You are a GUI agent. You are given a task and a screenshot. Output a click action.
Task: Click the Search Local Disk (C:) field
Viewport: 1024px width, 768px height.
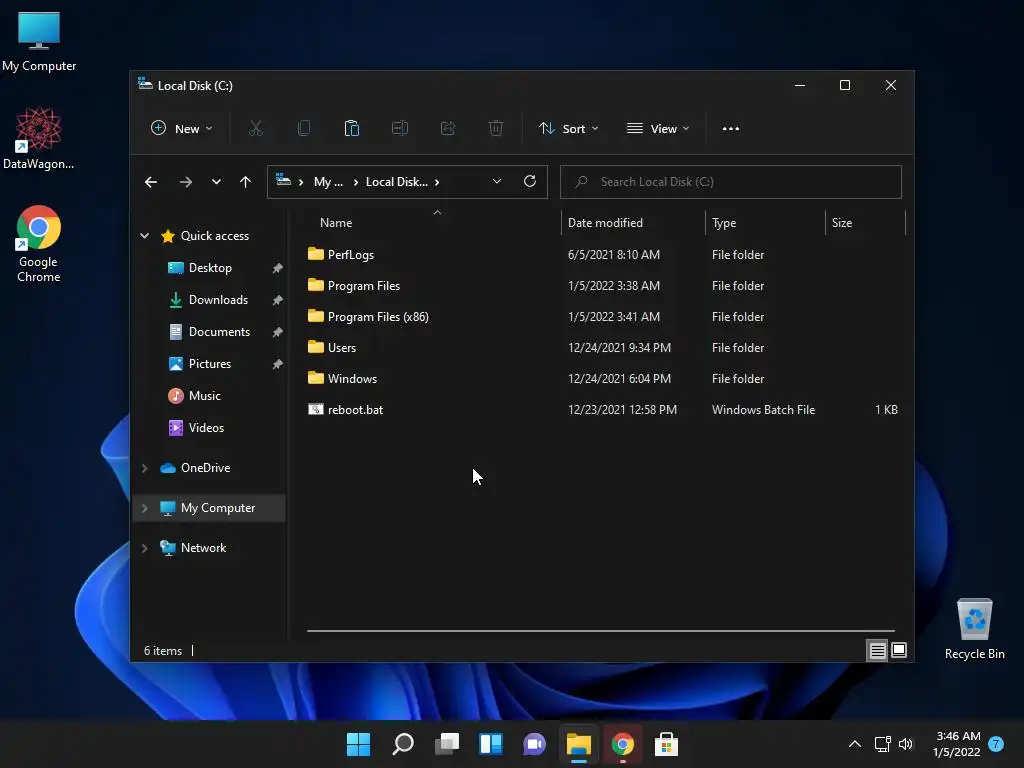click(731, 182)
